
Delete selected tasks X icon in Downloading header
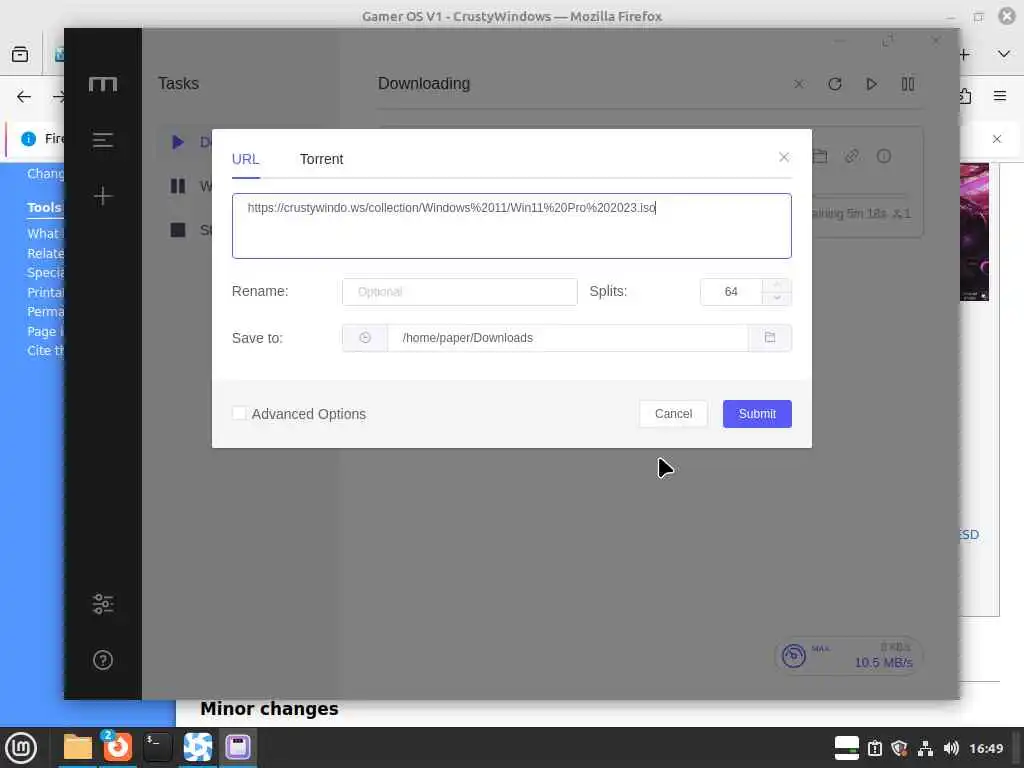tap(799, 84)
